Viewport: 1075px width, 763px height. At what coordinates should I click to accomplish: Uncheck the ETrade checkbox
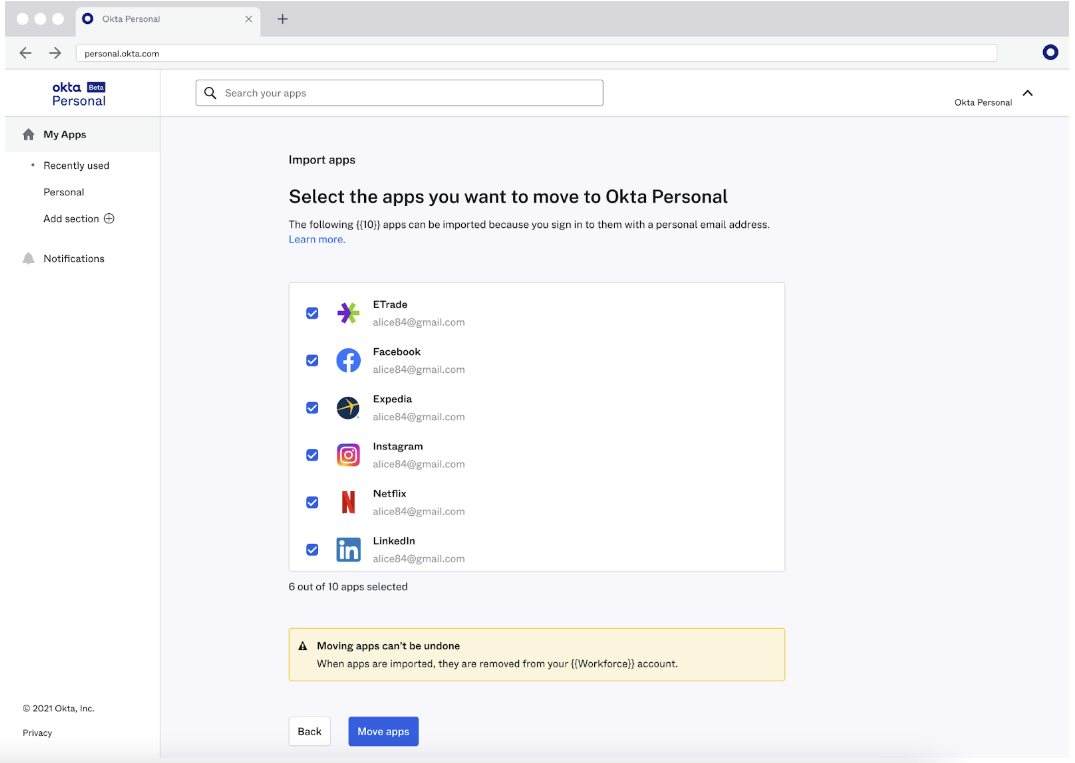[312, 313]
